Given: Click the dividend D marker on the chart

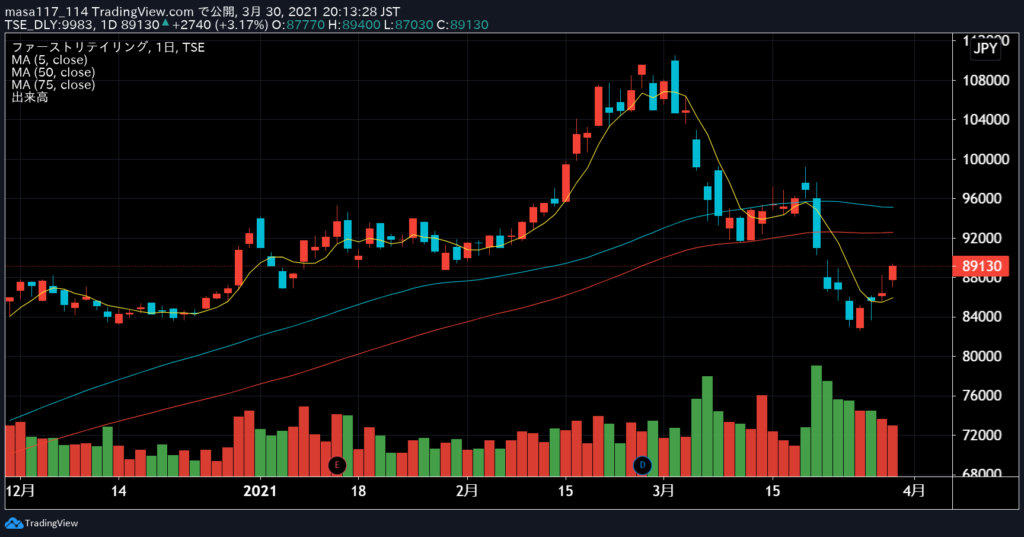Looking at the screenshot, I should [643, 465].
